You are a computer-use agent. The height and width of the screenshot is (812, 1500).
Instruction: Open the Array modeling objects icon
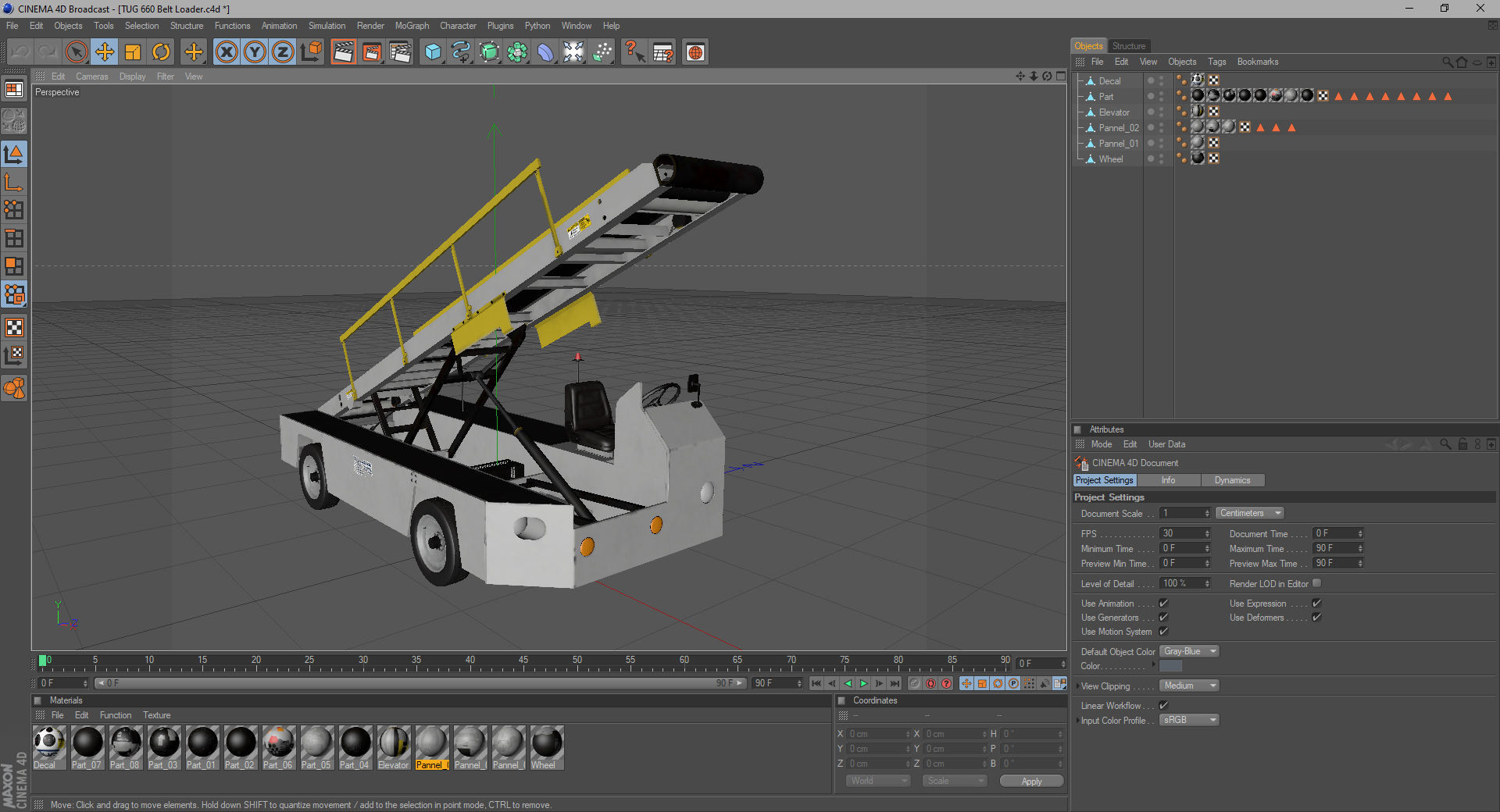coord(517,52)
